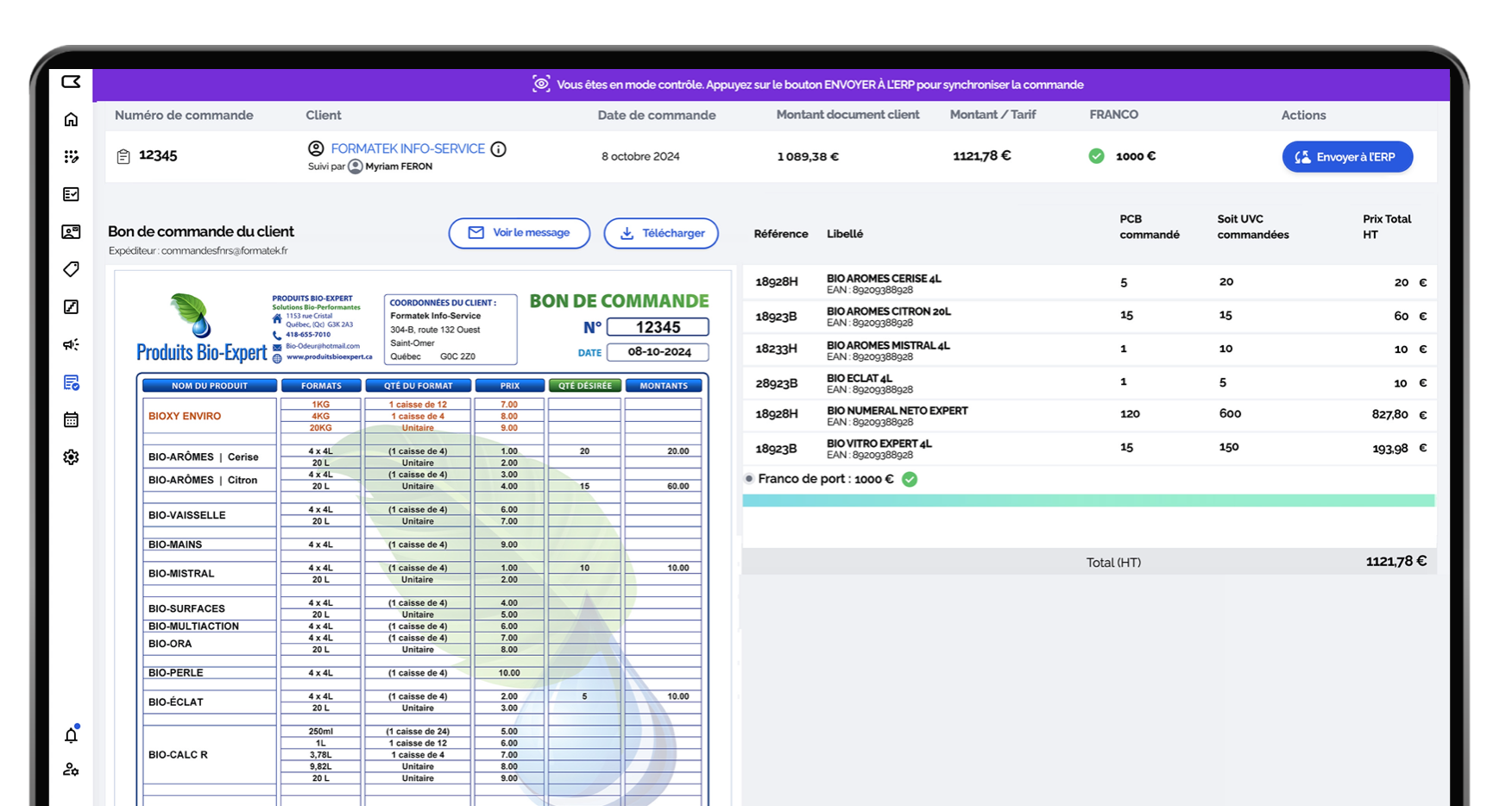Screen dimensions: 1512x806
Task: Click the order document preview thumbnail
Action: [x=423, y=539]
